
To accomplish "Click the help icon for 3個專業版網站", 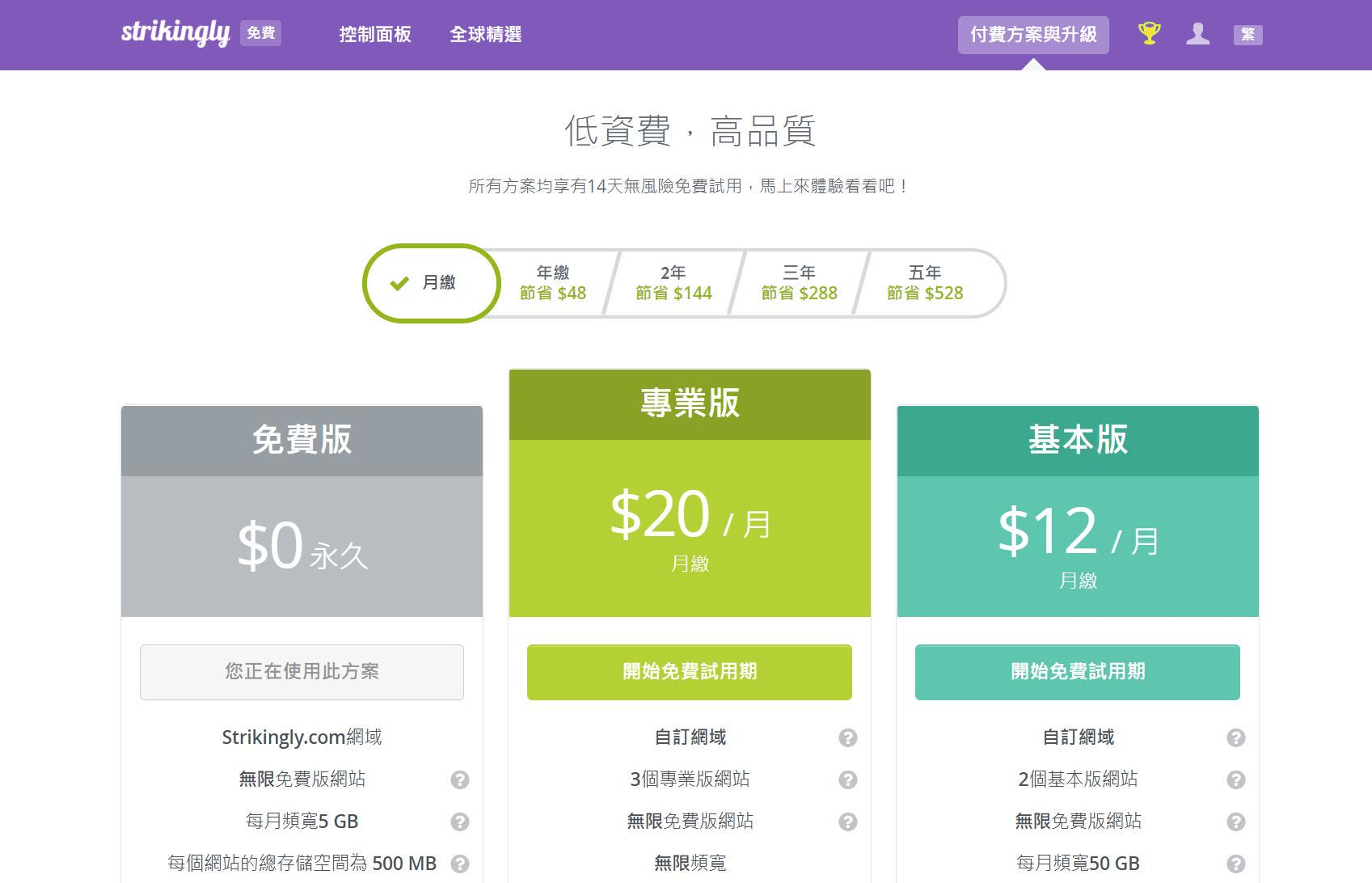I will pos(846,779).
